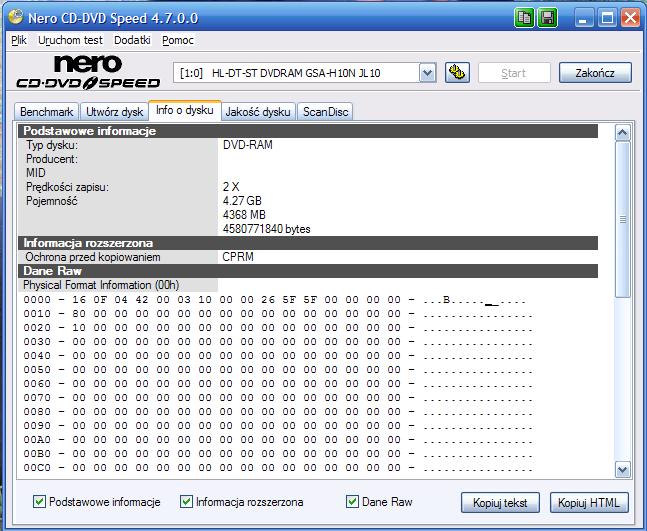Viewport: 647px width, 531px height.
Task: Click the hex row starting 0010
Action: (x=278, y=314)
